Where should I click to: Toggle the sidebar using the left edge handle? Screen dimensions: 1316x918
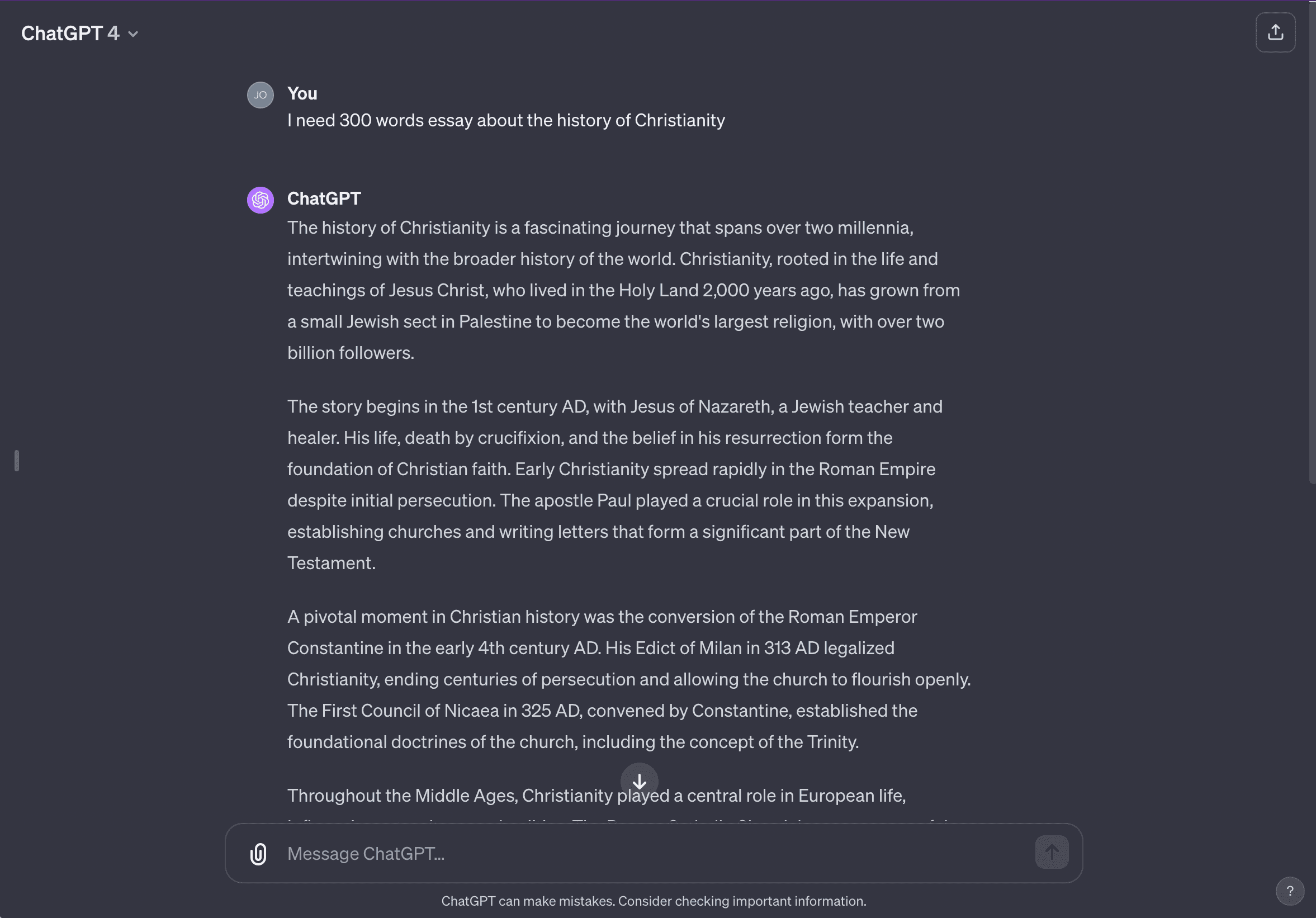pyautogui.click(x=17, y=461)
